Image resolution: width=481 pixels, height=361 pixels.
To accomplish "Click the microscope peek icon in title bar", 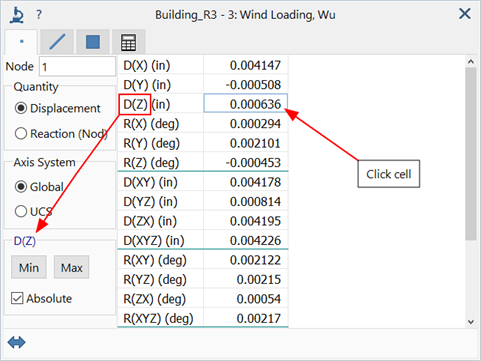I will [x=16, y=15].
